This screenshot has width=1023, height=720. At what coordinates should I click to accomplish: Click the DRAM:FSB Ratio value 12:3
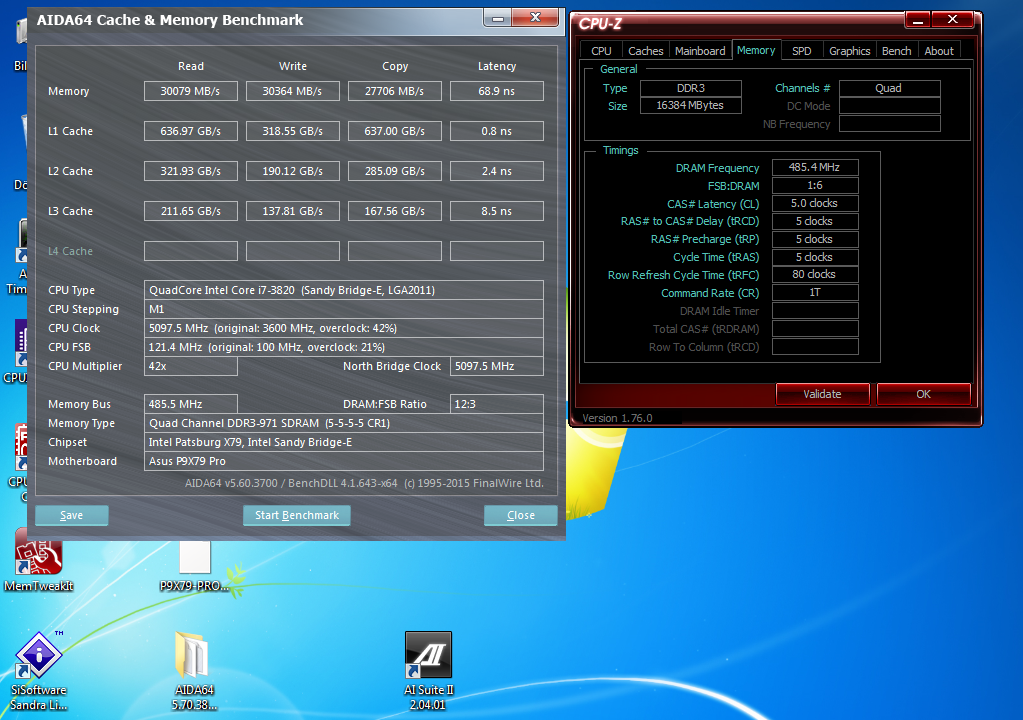click(496, 404)
